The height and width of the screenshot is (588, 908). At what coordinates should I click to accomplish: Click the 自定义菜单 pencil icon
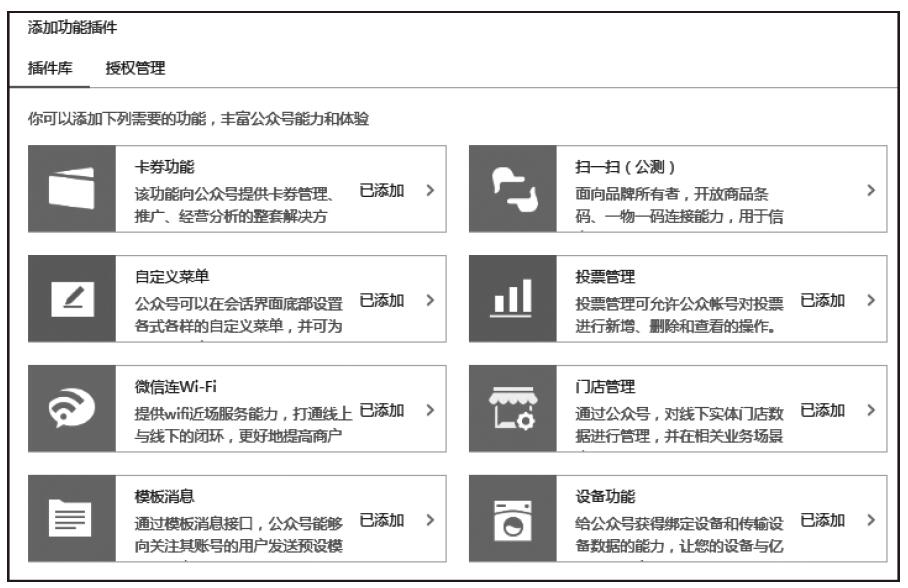click(75, 299)
